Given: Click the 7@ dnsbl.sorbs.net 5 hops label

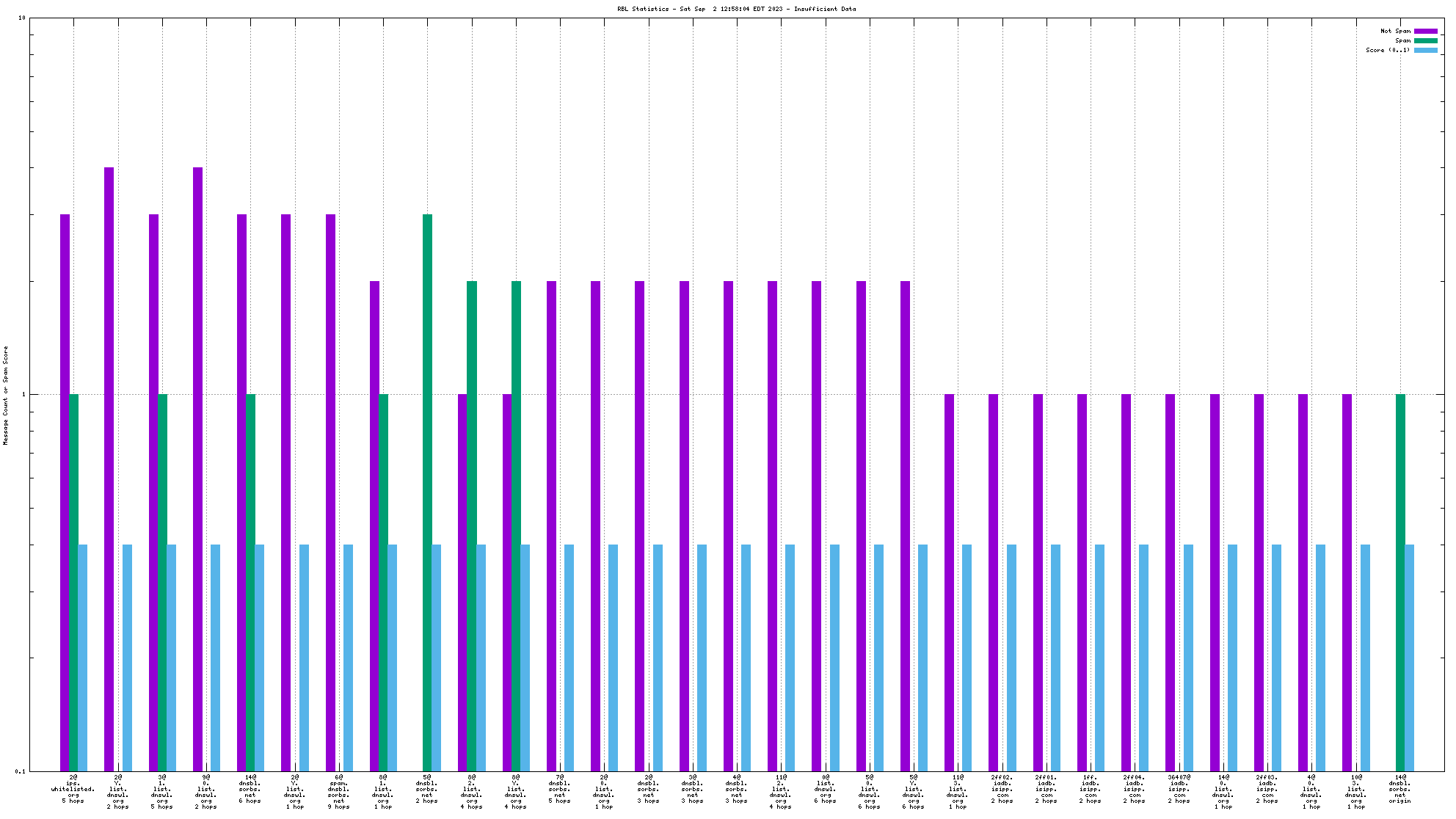Looking at the screenshot, I should click(560, 789).
